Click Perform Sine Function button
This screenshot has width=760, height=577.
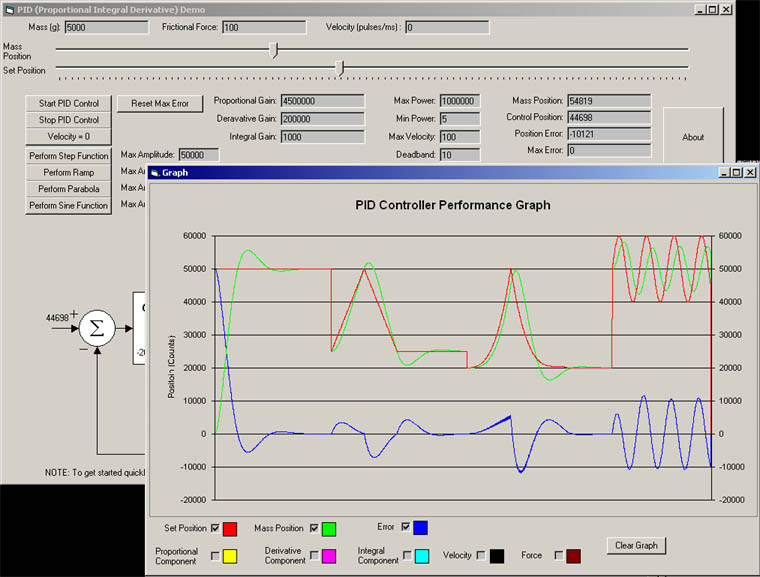pos(68,205)
